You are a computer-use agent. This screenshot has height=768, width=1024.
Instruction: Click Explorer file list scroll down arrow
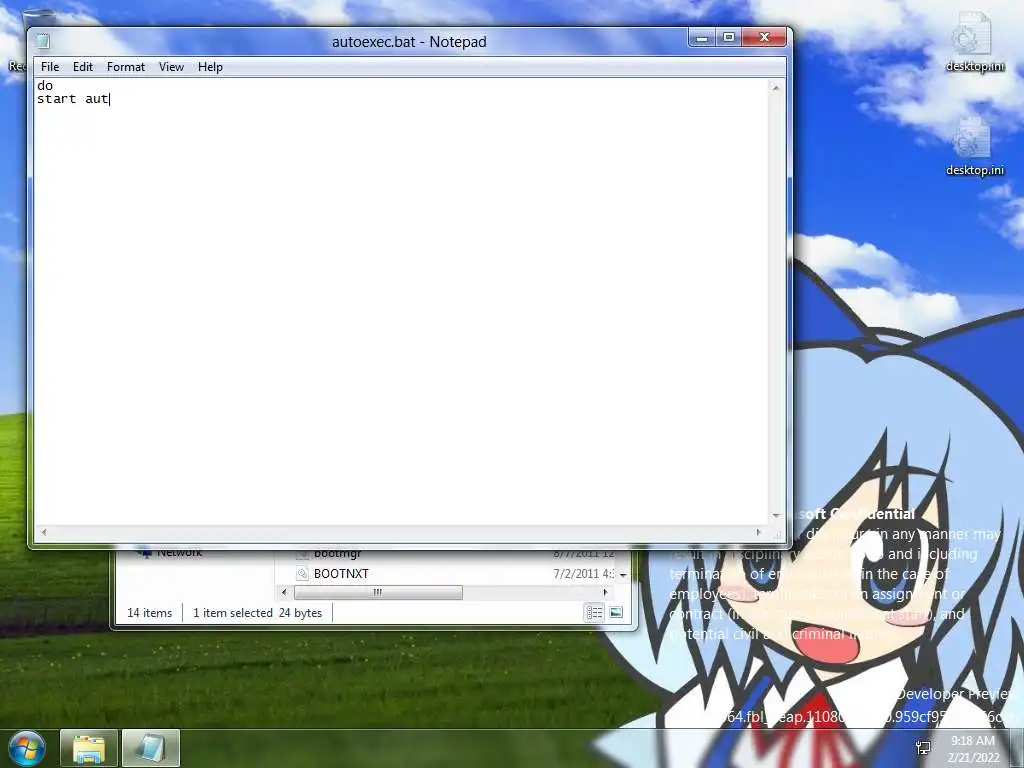click(x=623, y=575)
